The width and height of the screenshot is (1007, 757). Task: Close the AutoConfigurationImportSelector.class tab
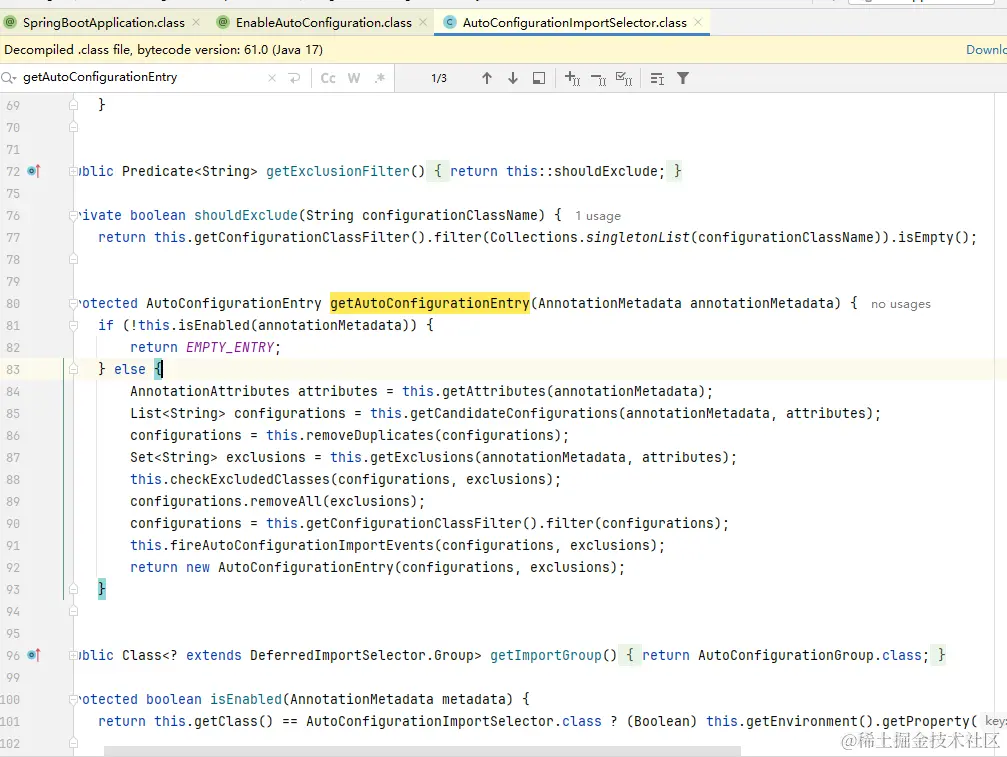pos(697,22)
